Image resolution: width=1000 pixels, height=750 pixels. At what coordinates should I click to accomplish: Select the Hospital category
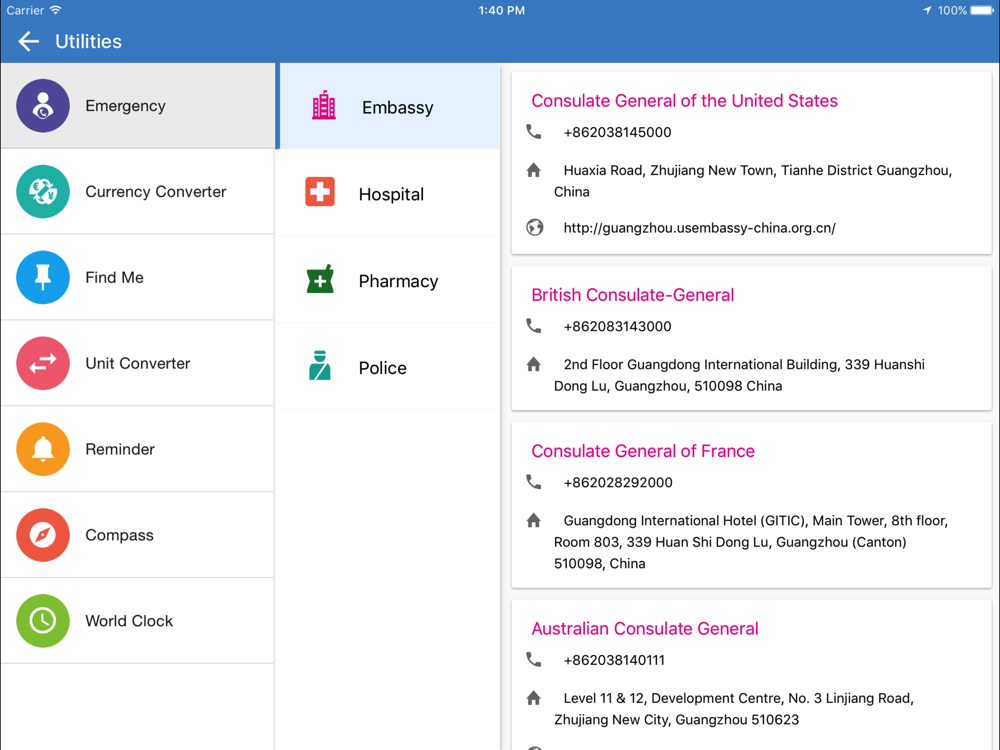(x=388, y=193)
